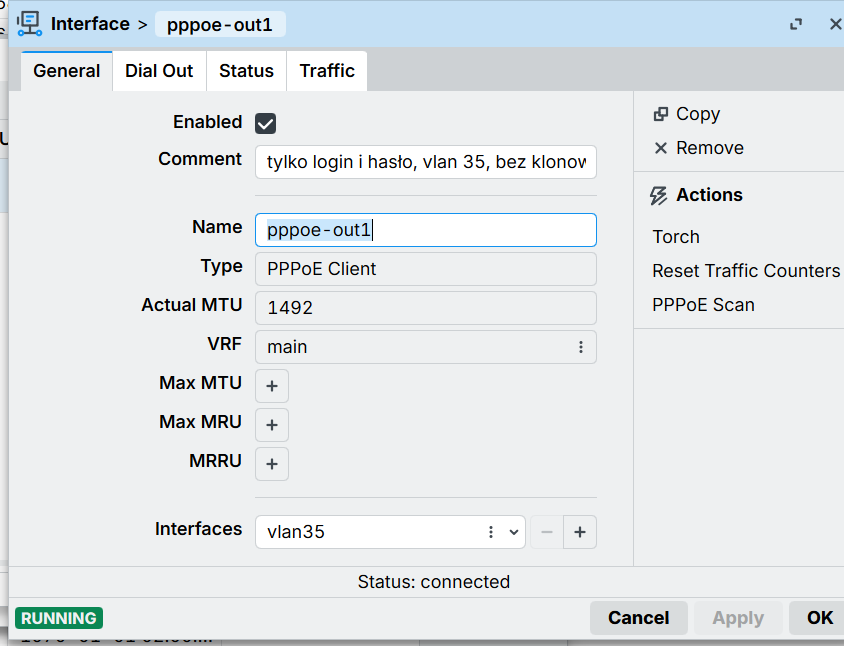This screenshot has width=844, height=646.
Task: Focus the Comment input field
Action: 426,162
